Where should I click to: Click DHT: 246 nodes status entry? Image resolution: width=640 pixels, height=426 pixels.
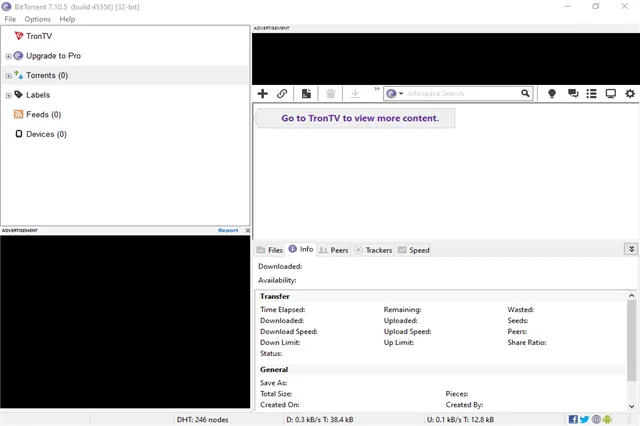[202, 419]
